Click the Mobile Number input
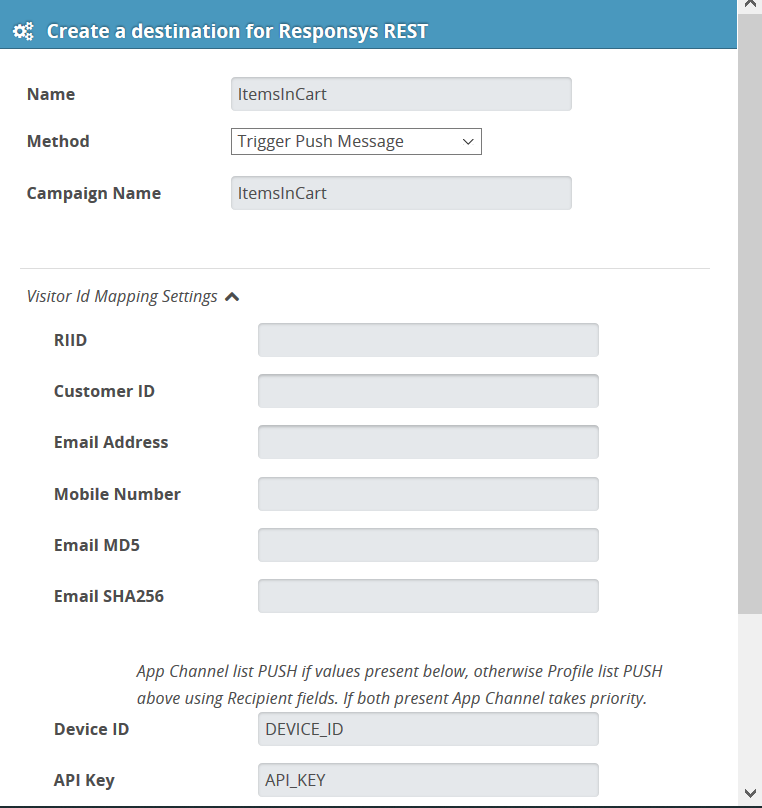Screen dimensions: 762x808 click(428, 494)
